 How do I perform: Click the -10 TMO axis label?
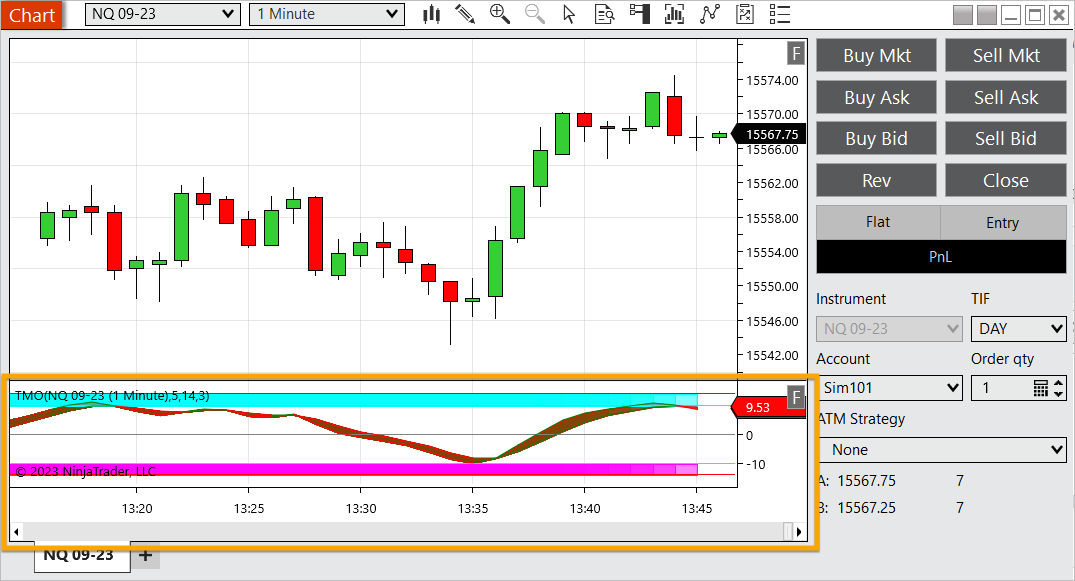tap(756, 464)
